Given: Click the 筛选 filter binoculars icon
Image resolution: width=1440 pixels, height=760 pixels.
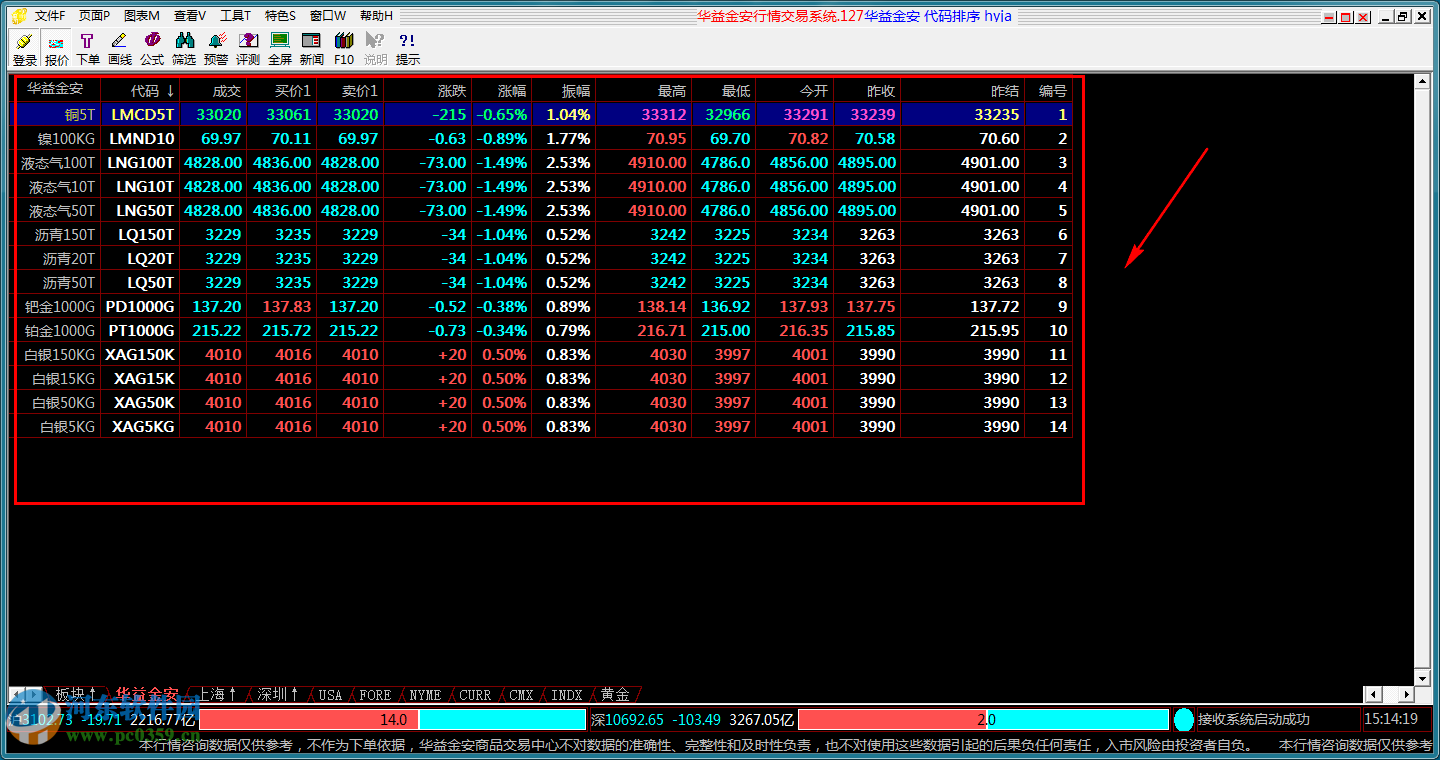Looking at the screenshot, I should (x=184, y=49).
